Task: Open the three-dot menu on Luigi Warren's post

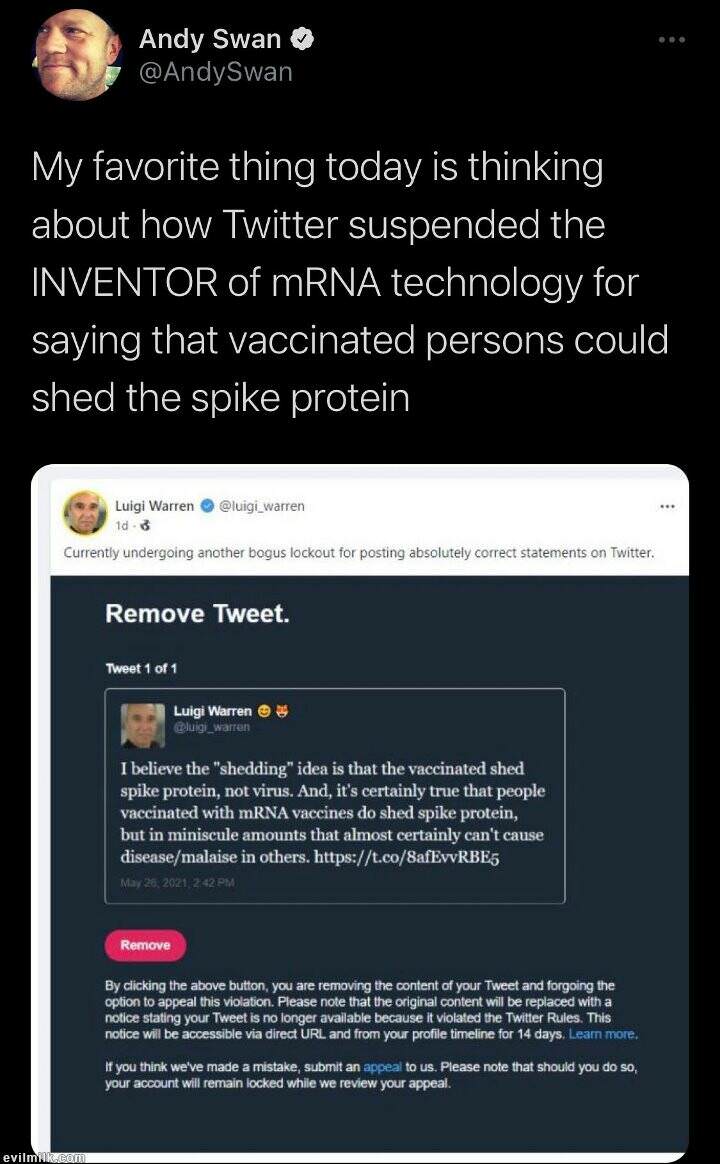Action: [x=667, y=507]
